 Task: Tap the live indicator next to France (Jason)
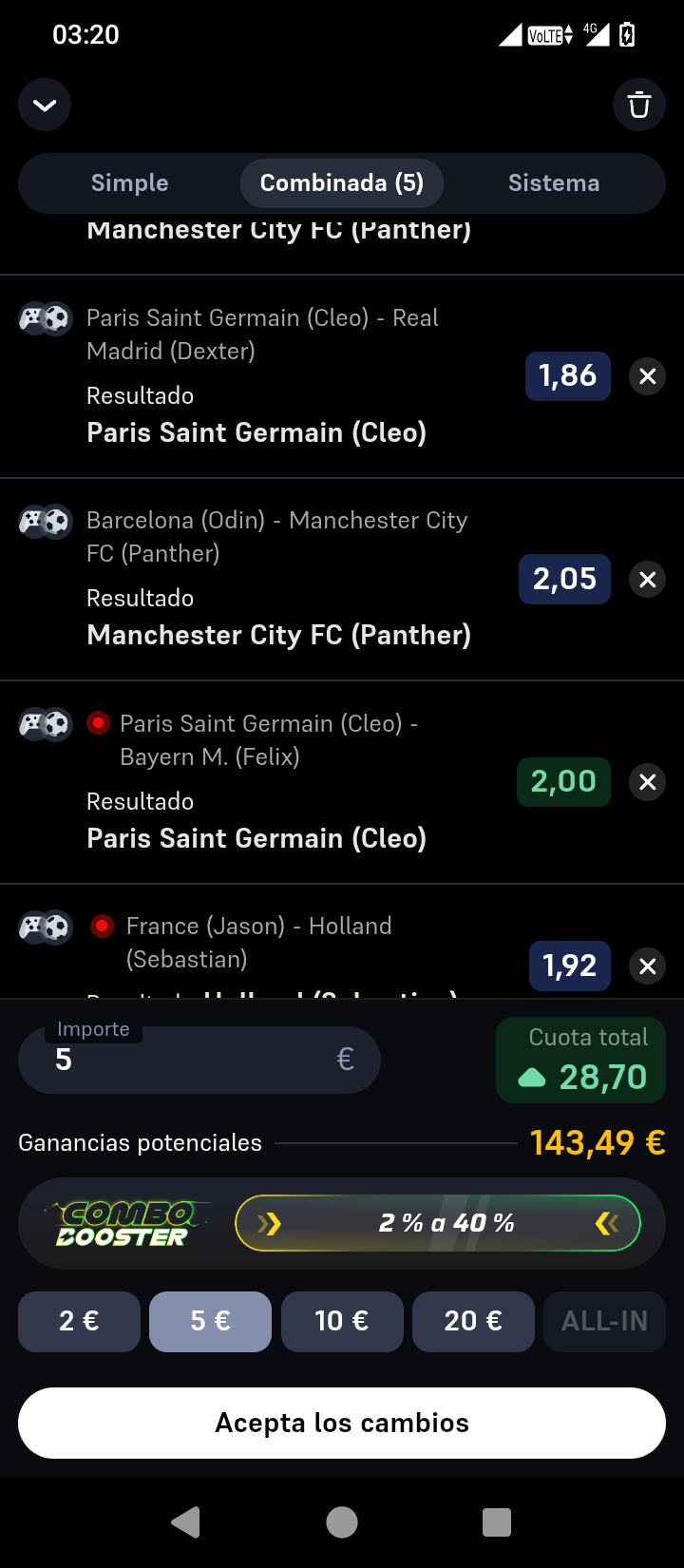[102, 926]
